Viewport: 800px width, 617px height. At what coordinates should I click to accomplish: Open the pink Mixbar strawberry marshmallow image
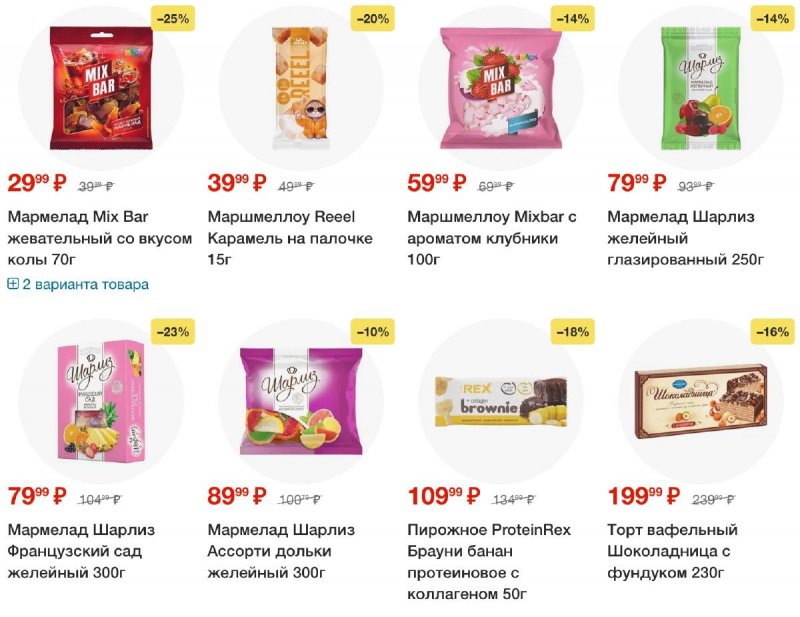point(501,88)
